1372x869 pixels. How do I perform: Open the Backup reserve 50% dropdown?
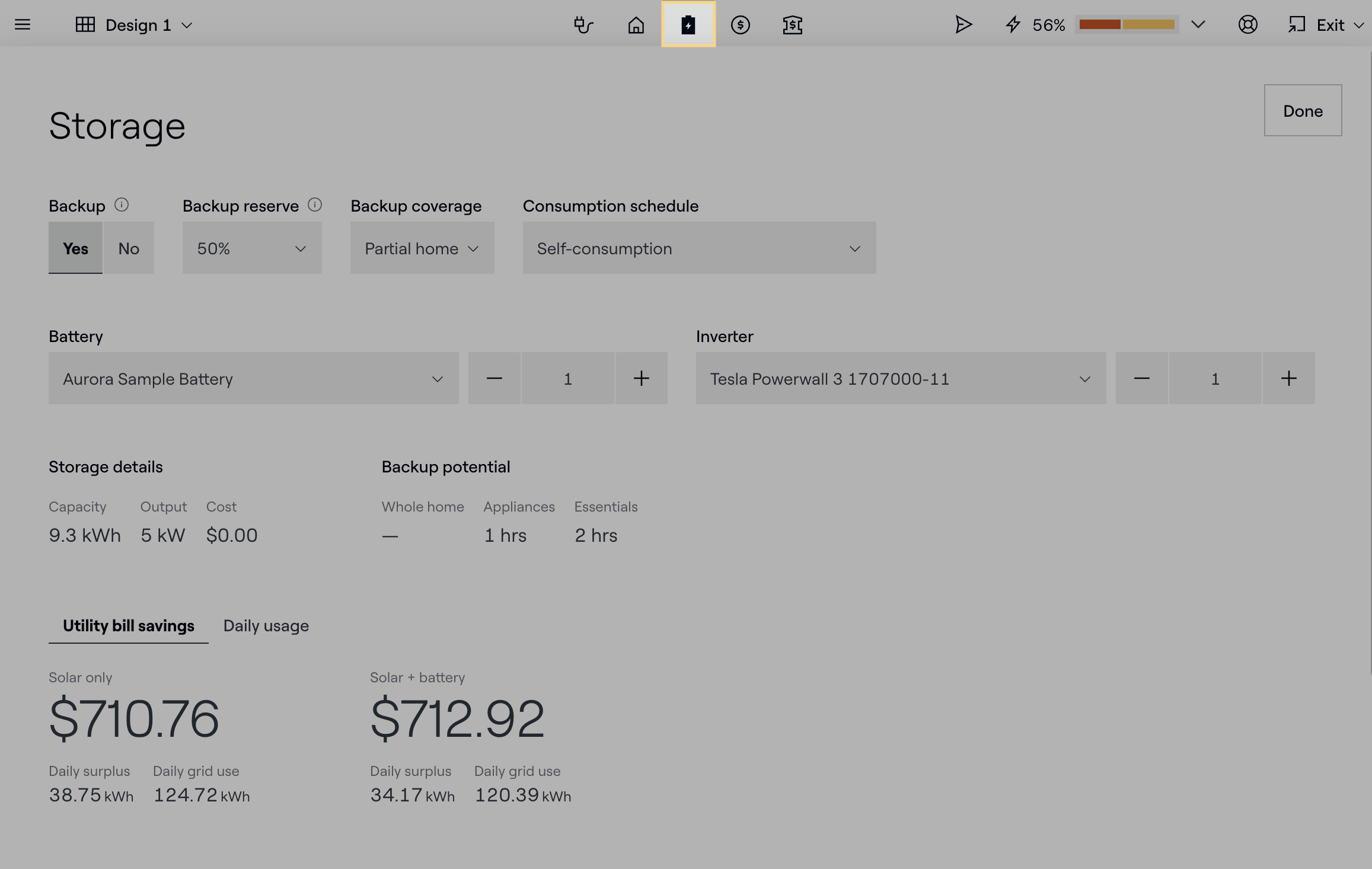(x=252, y=248)
